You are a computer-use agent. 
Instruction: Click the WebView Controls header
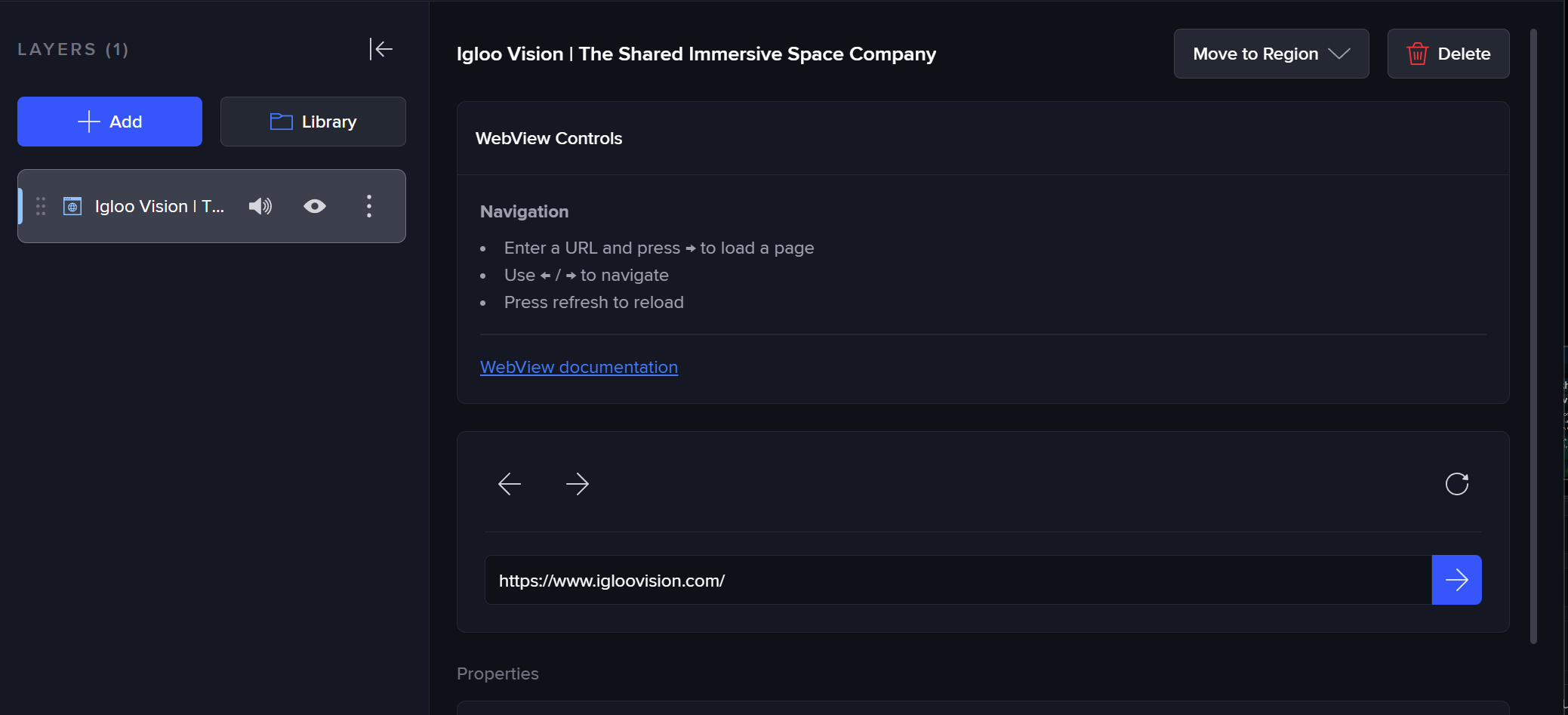pos(549,138)
